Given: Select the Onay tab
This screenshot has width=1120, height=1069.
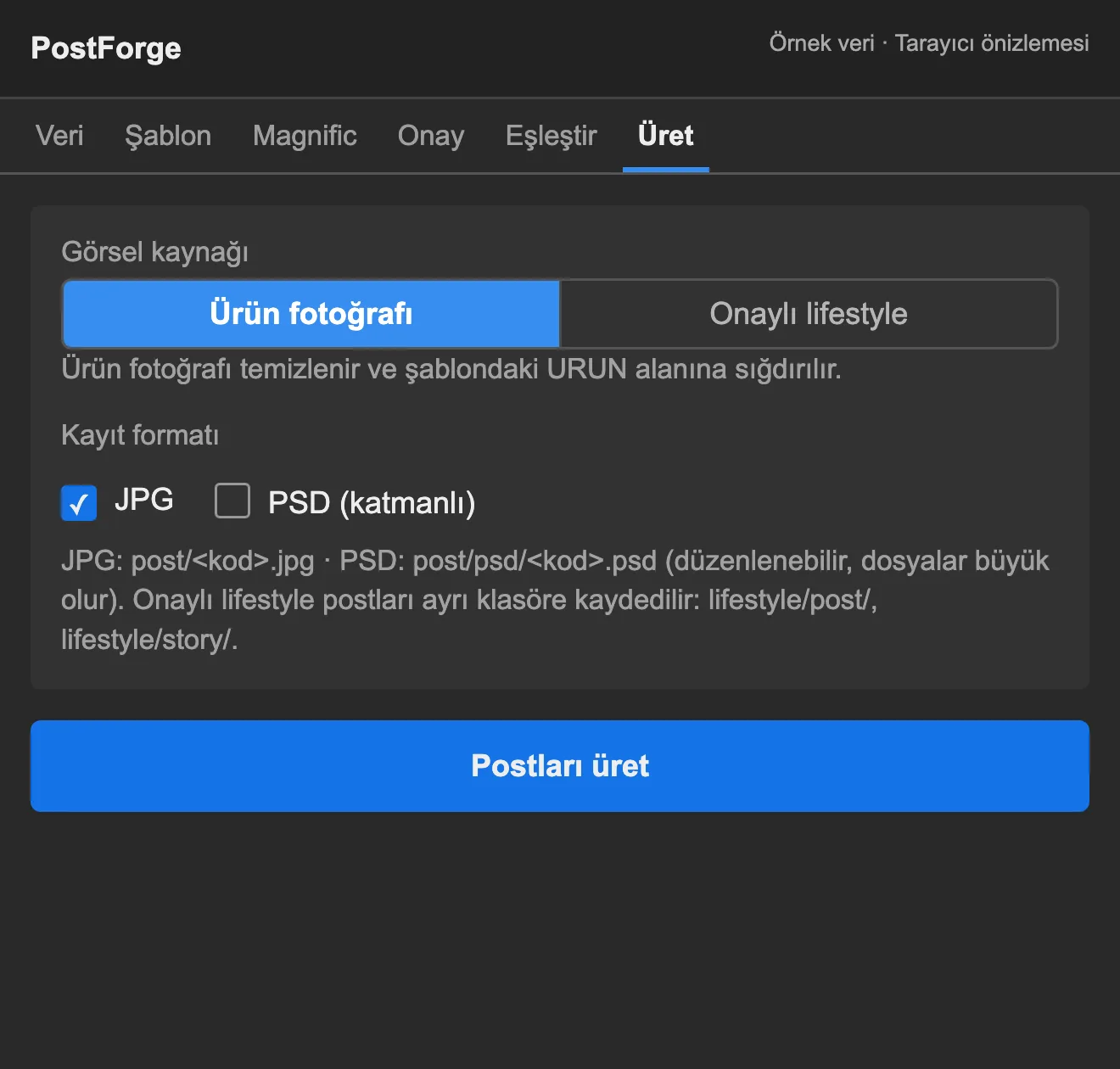Looking at the screenshot, I should [x=431, y=136].
